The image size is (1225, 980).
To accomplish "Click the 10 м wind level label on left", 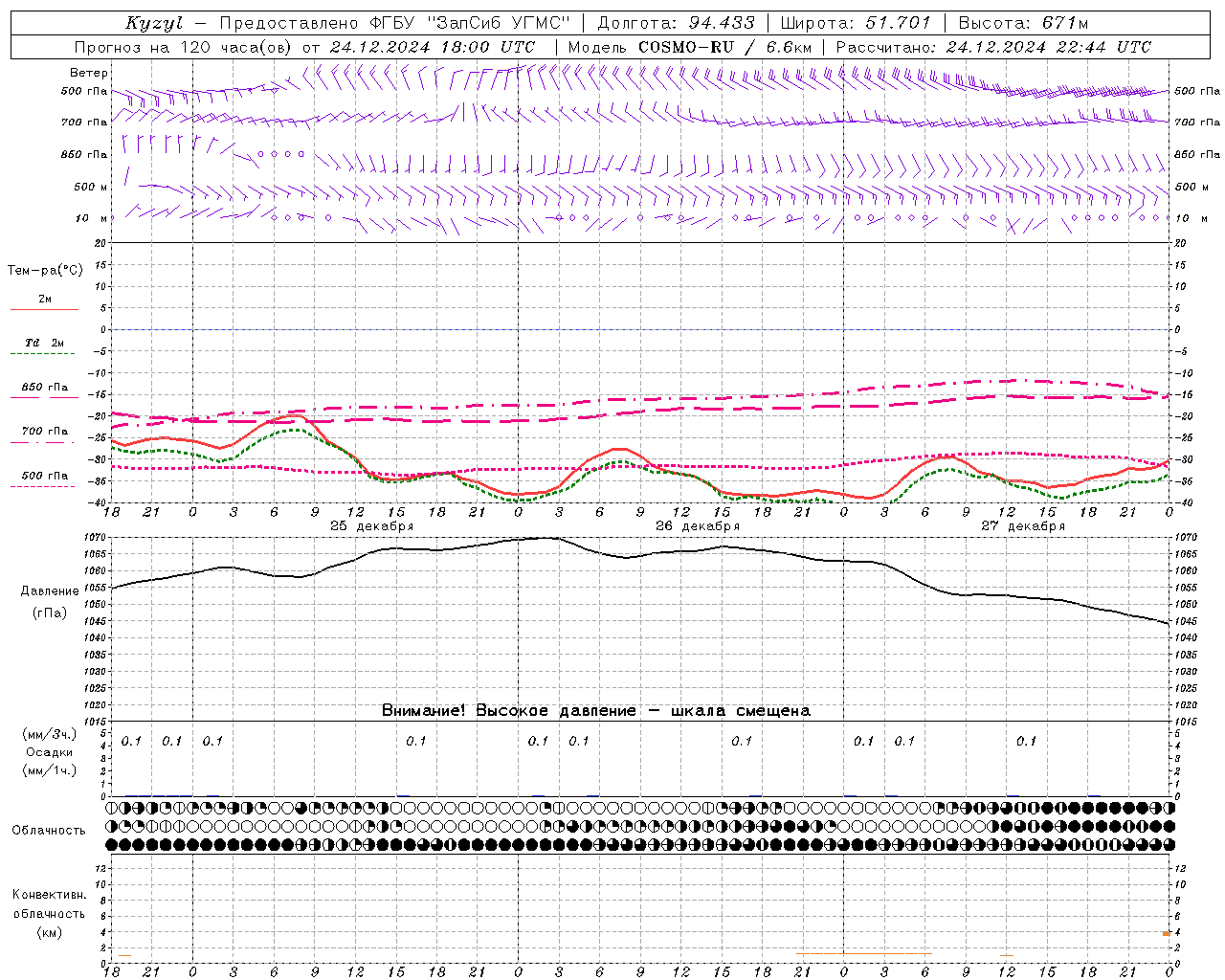I will click(x=92, y=218).
